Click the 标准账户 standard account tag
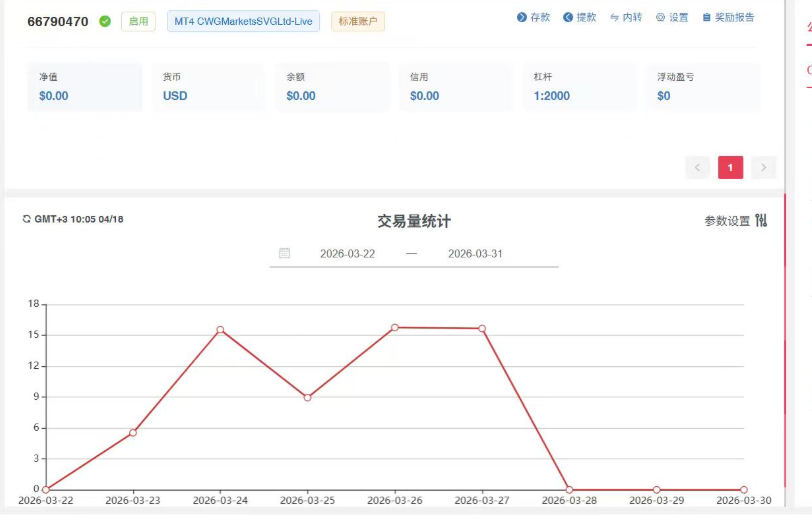 click(x=358, y=21)
